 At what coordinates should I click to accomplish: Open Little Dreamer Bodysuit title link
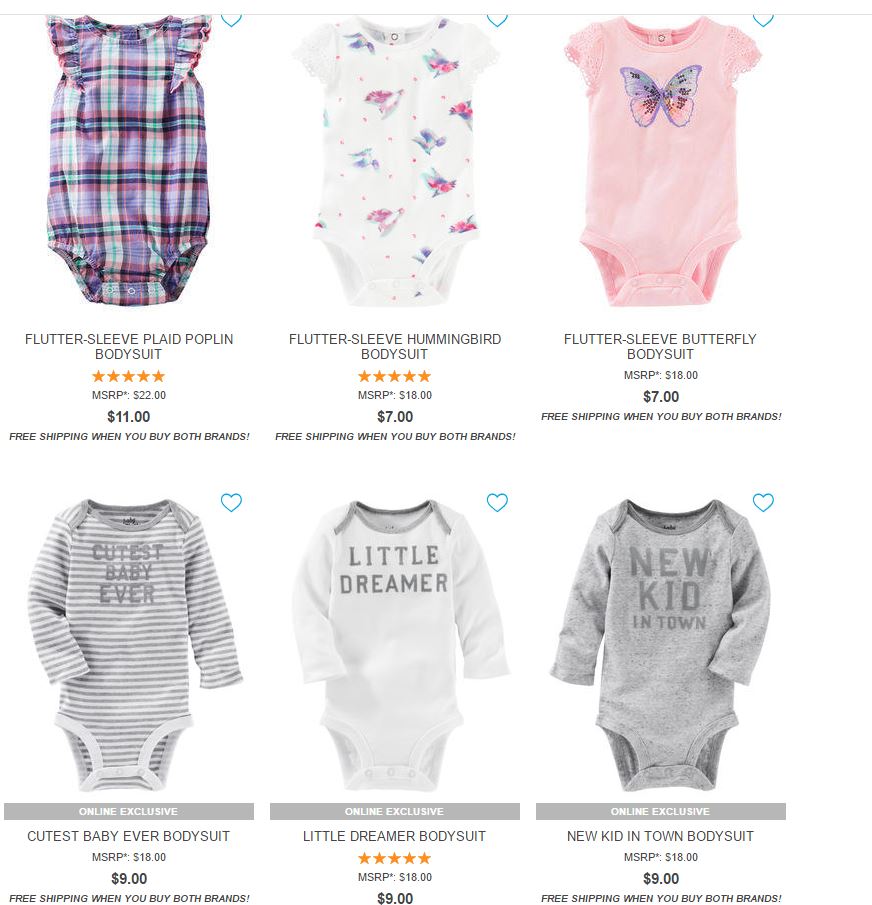(395, 836)
